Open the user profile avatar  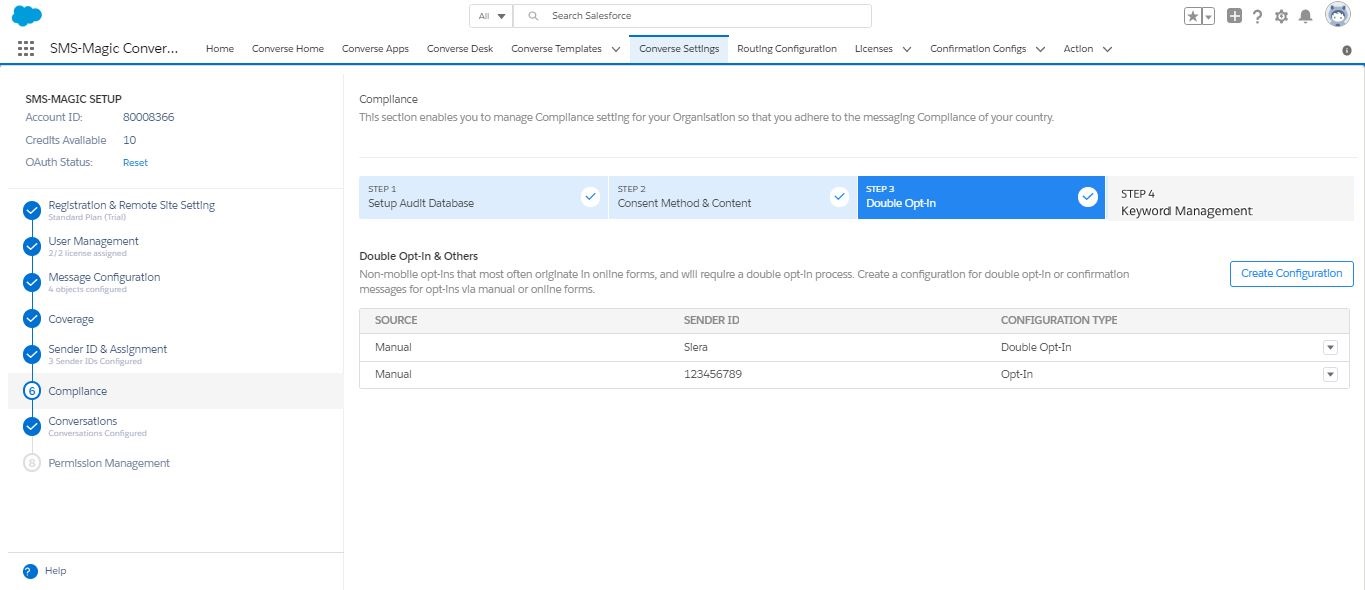1338,15
